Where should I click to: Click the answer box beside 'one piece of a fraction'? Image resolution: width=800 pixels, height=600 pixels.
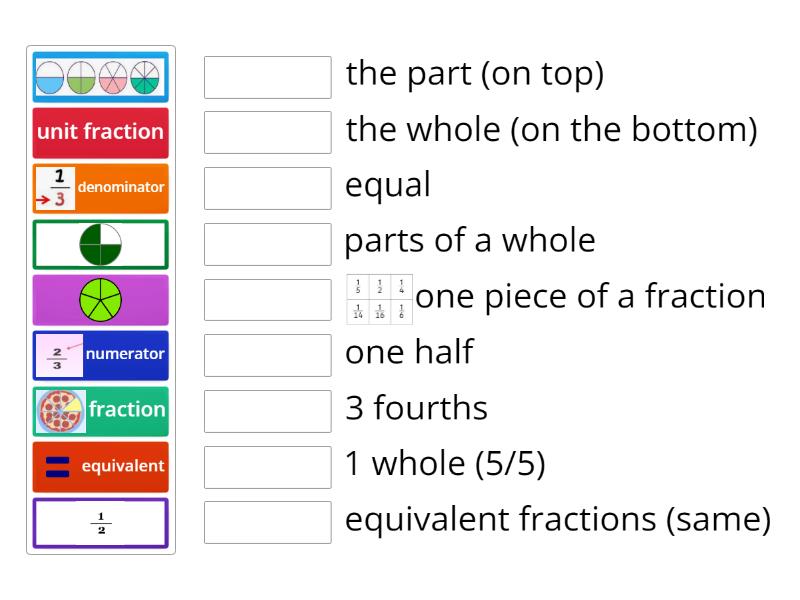(266, 297)
